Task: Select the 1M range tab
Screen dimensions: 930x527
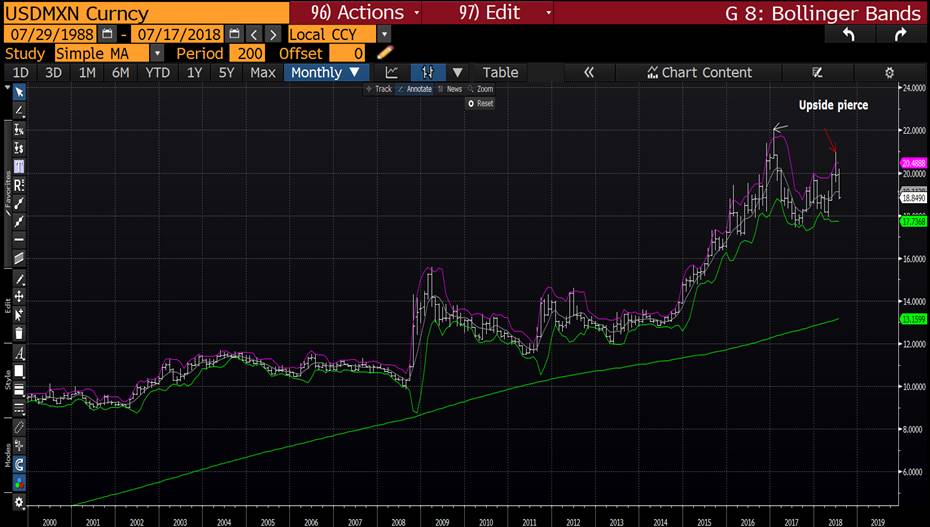Action: 87,72
